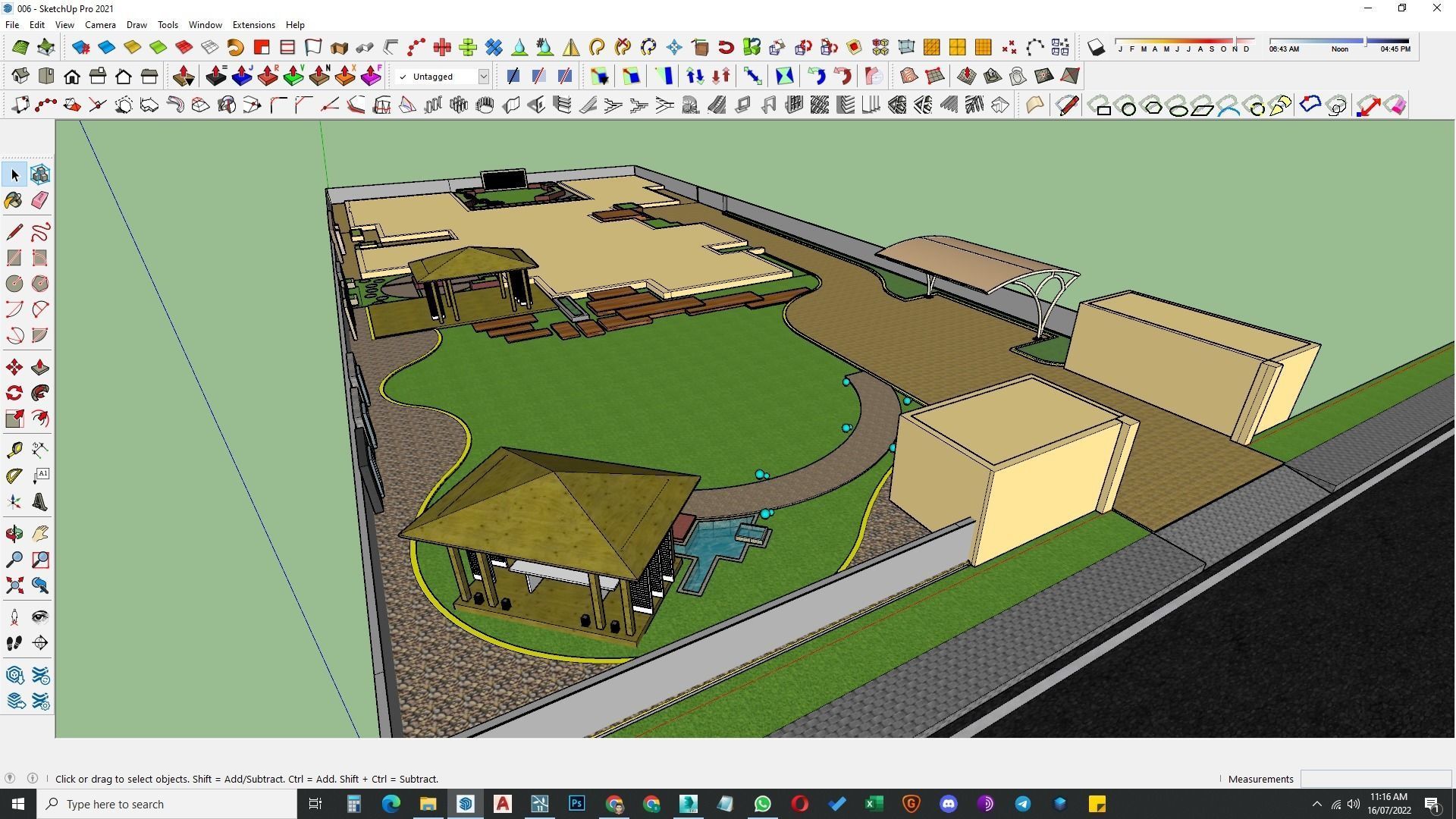Choose the Tape Measure tool
The height and width of the screenshot is (819, 1456).
(14, 450)
